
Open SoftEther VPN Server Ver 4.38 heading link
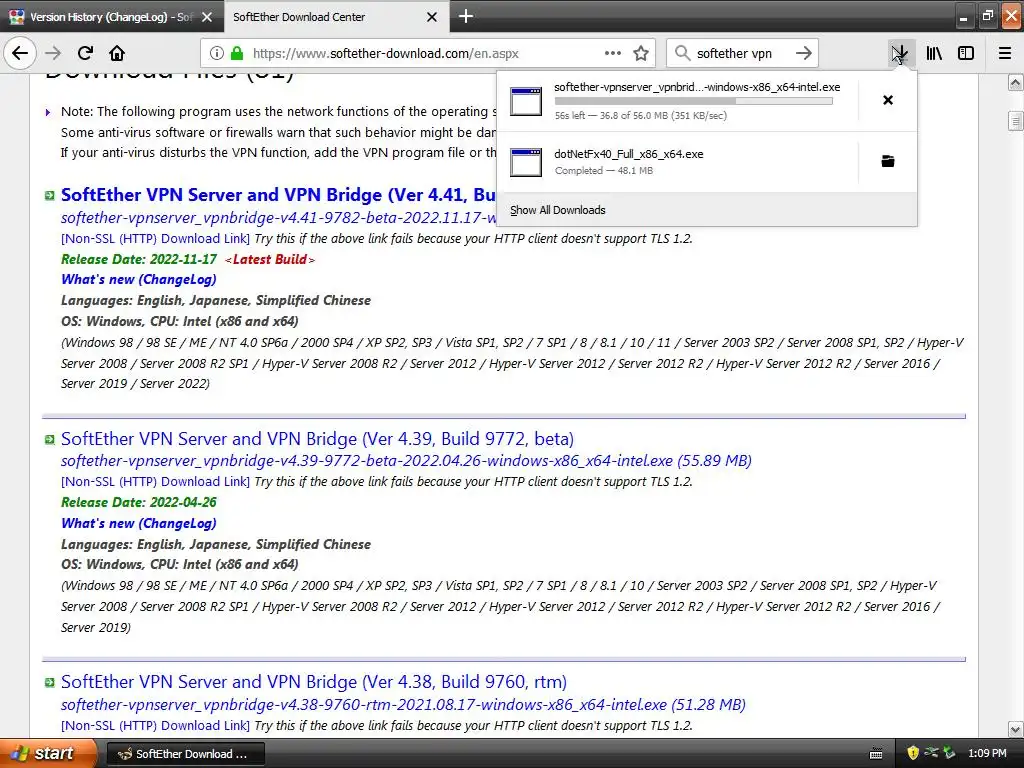(313, 682)
